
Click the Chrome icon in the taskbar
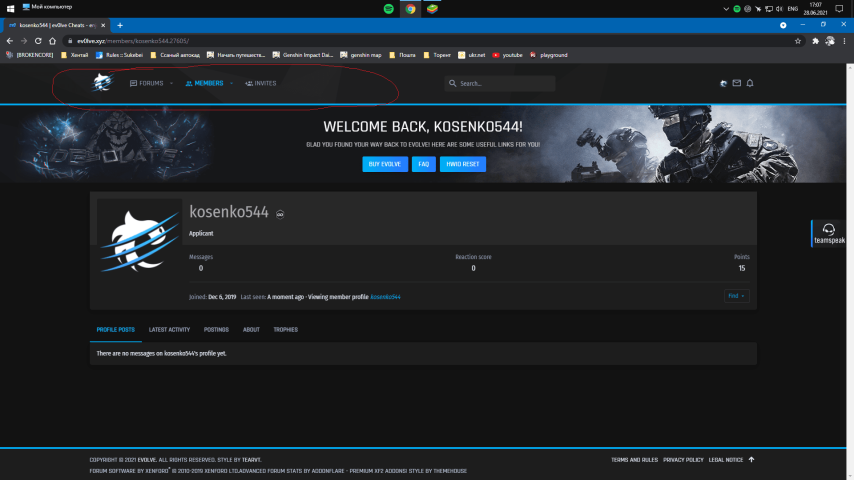(x=410, y=9)
